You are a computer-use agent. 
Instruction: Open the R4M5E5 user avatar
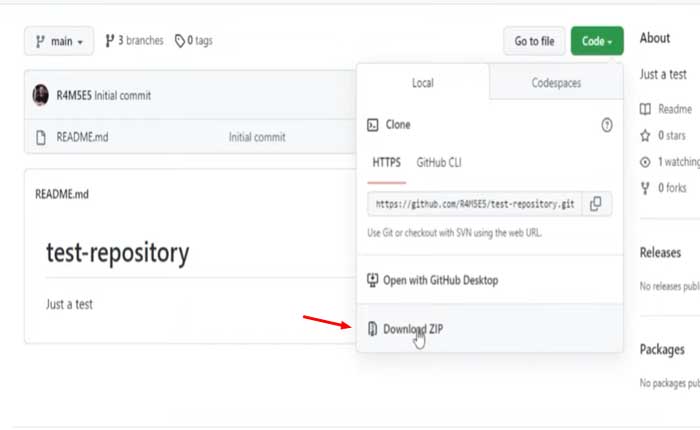pyautogui.click(x=41, y=95)
